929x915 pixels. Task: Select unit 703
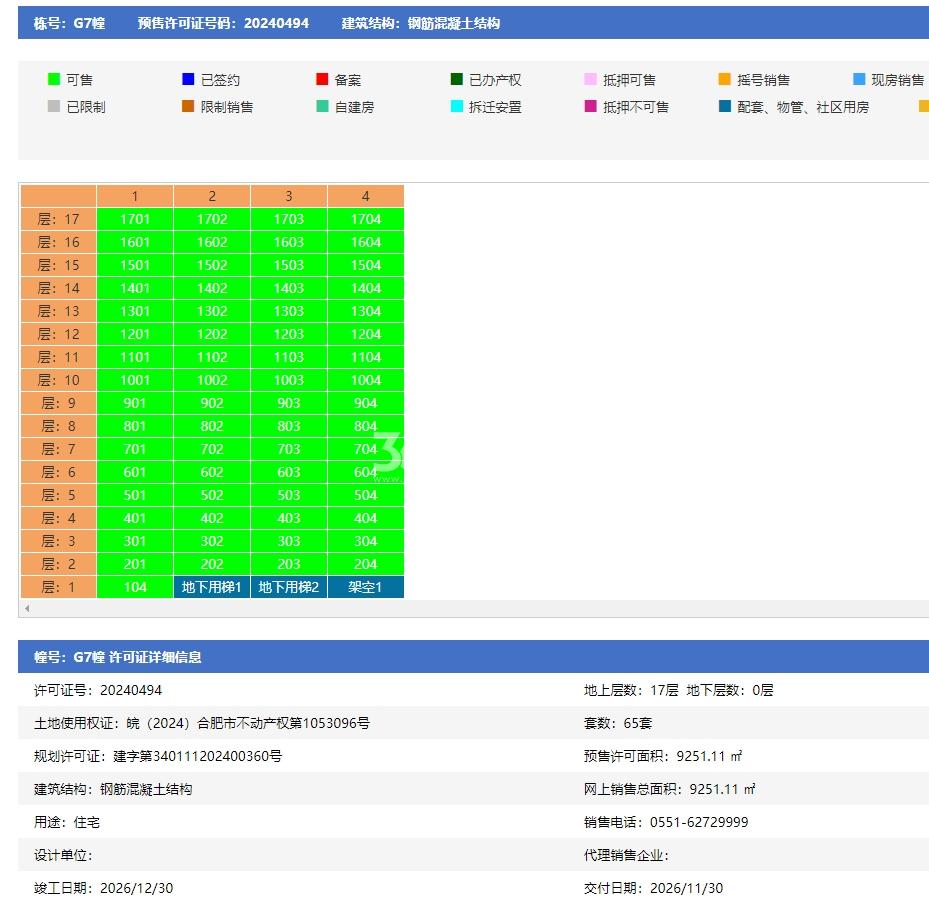(289, 449)
